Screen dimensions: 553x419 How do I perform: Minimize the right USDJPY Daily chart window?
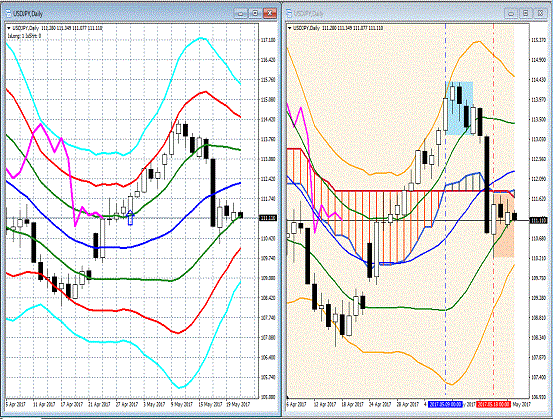click(x=511, y=13)
